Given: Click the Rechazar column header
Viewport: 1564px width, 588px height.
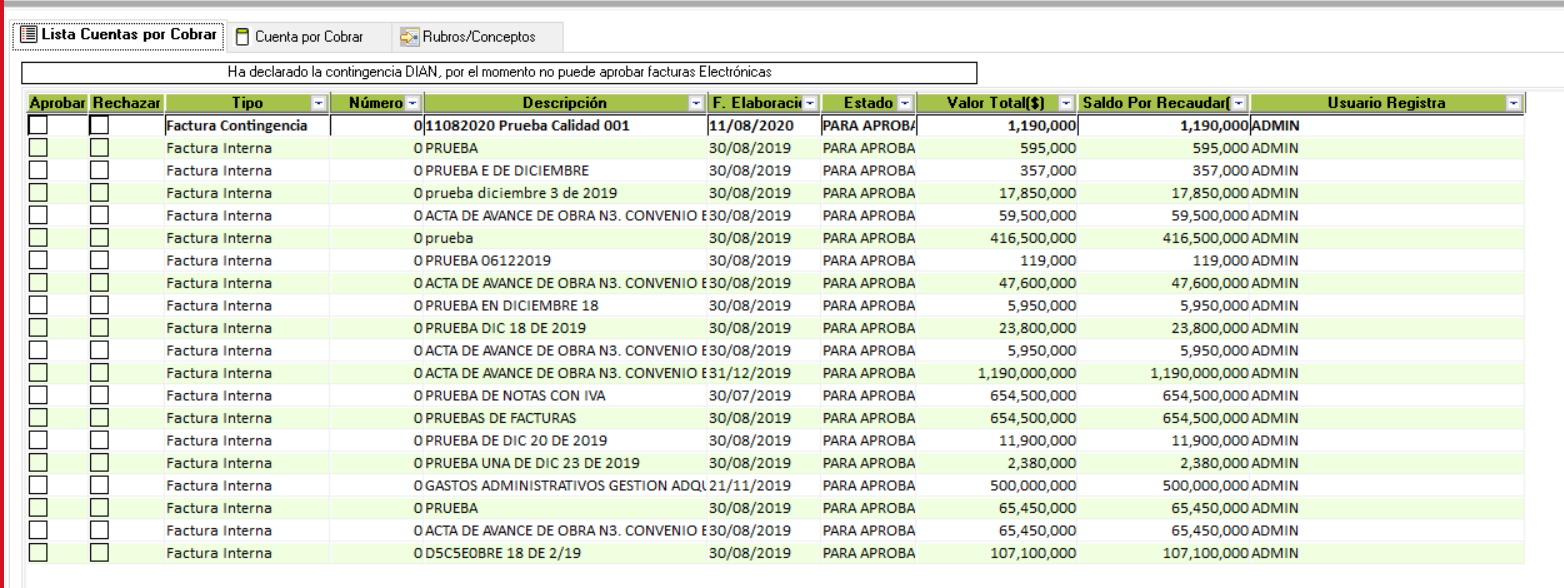Looking at the screenshot, I should point(127,103).
